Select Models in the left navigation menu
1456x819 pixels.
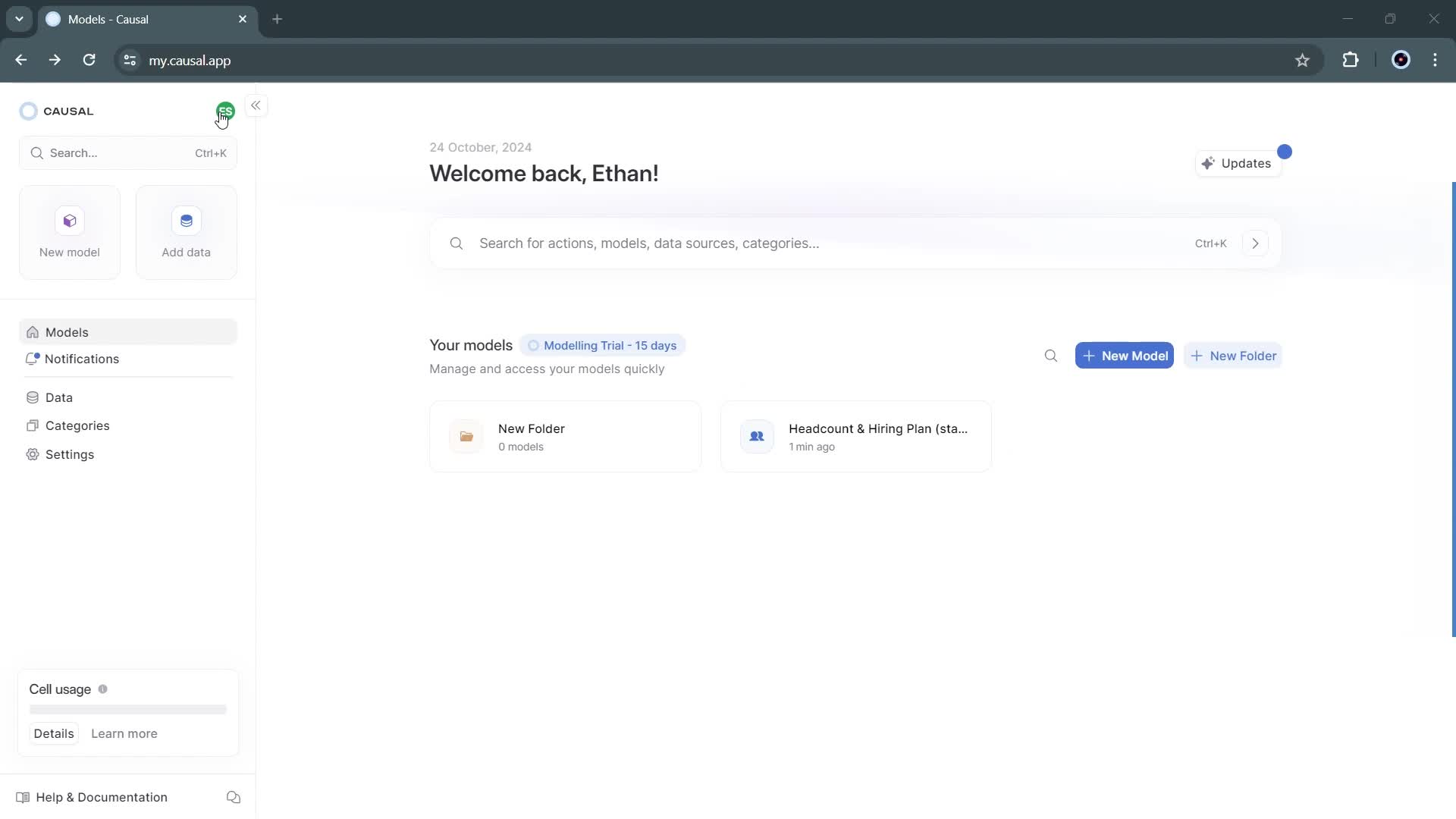67,332
